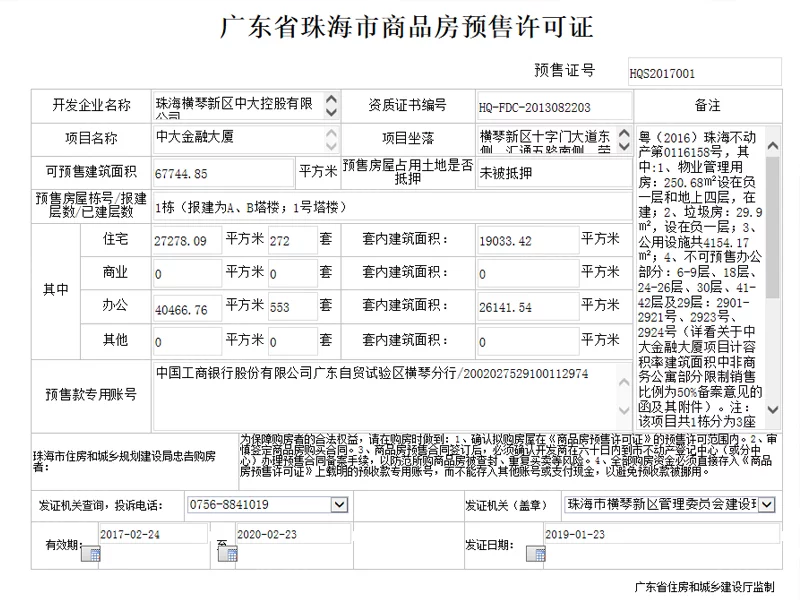800x600 pixels.
Task: Click the remarks panel scrollbar thumb
Action: [x=773, y=228]
